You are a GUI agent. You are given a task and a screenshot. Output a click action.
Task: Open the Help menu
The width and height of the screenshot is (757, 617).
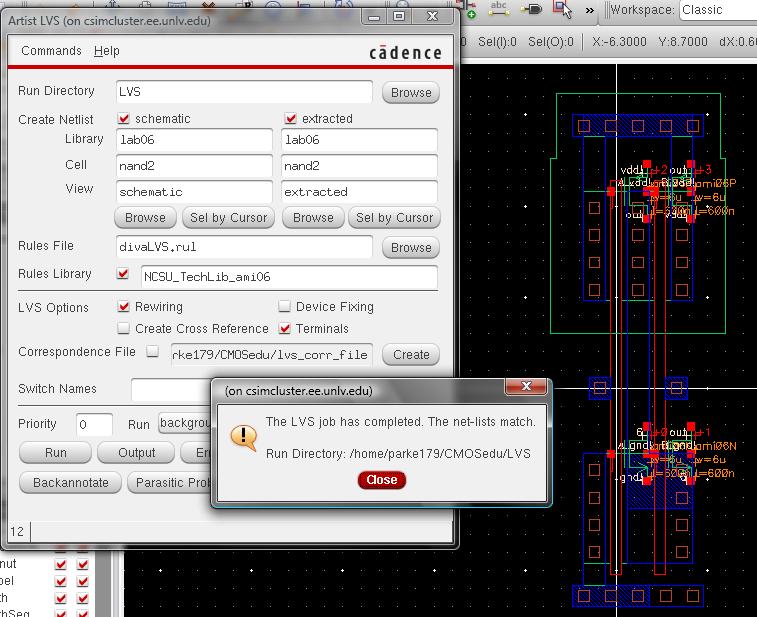pyautogui.click(x=106, y=51)
